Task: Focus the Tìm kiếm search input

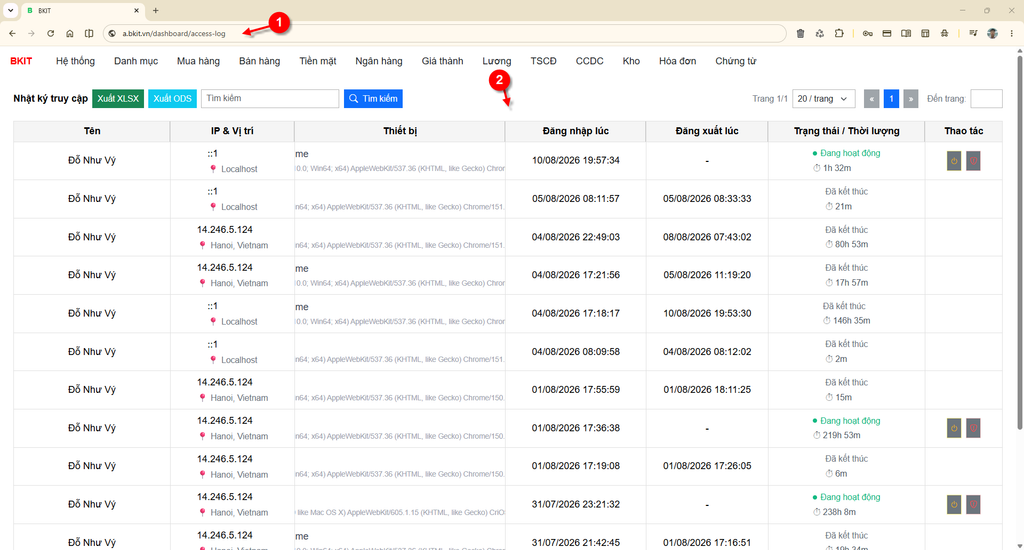Action: pyautogui.click(x=270, y=99)
